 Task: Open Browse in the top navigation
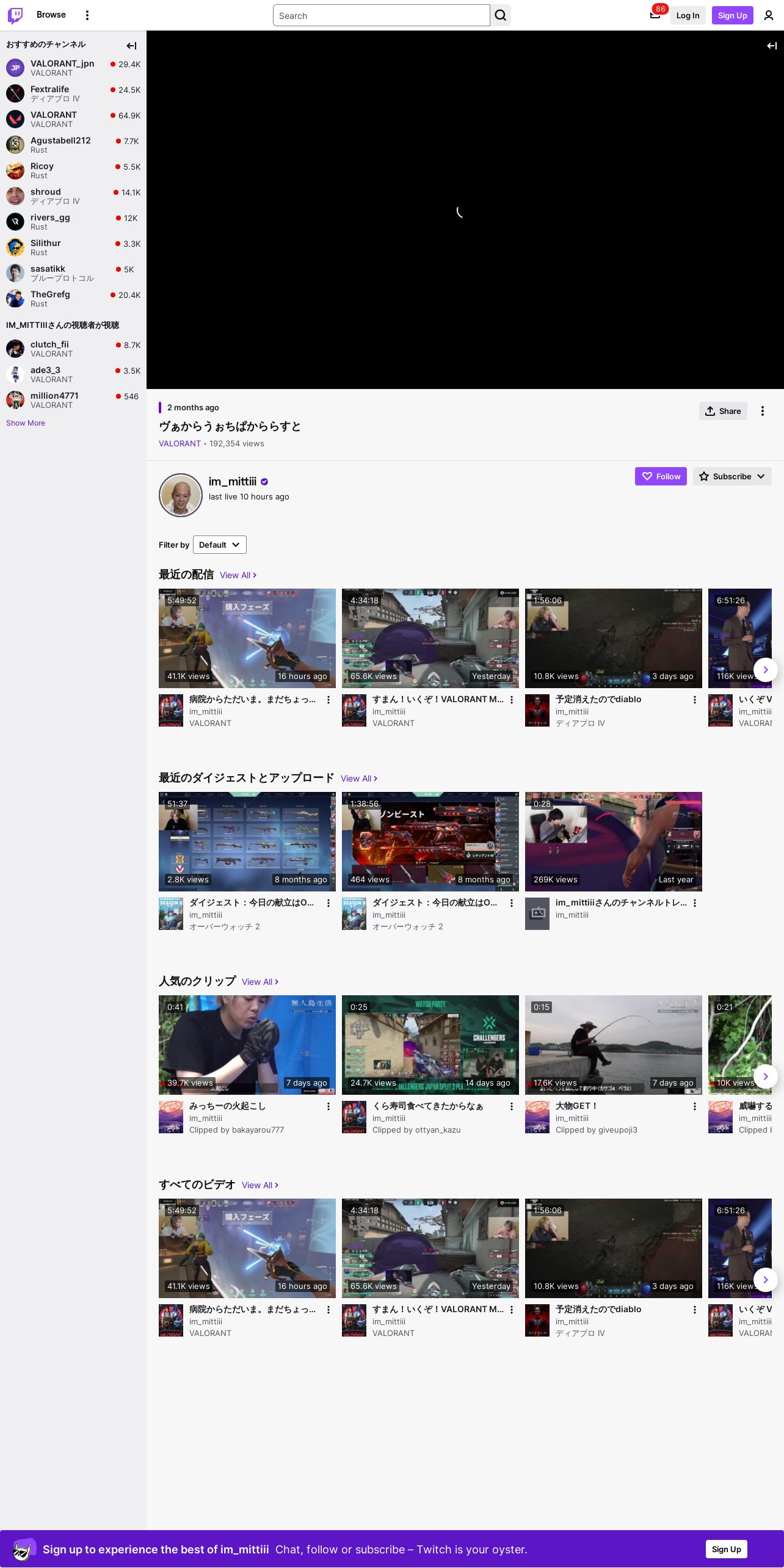point(51,15)
